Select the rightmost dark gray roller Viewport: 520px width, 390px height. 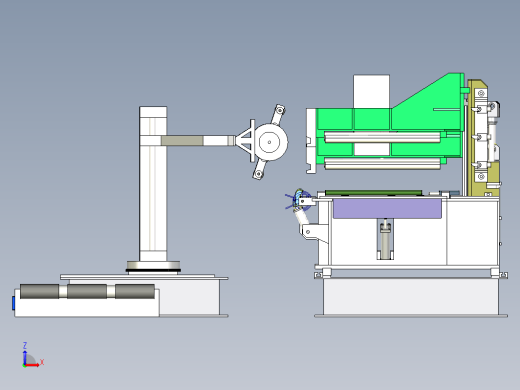pos(135,291)
